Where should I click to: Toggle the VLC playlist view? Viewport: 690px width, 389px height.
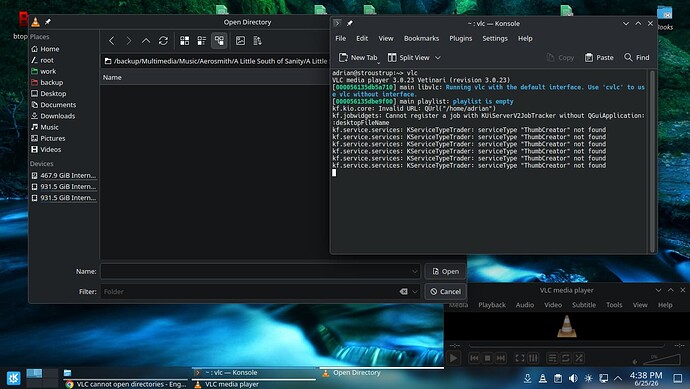point(552,358)
